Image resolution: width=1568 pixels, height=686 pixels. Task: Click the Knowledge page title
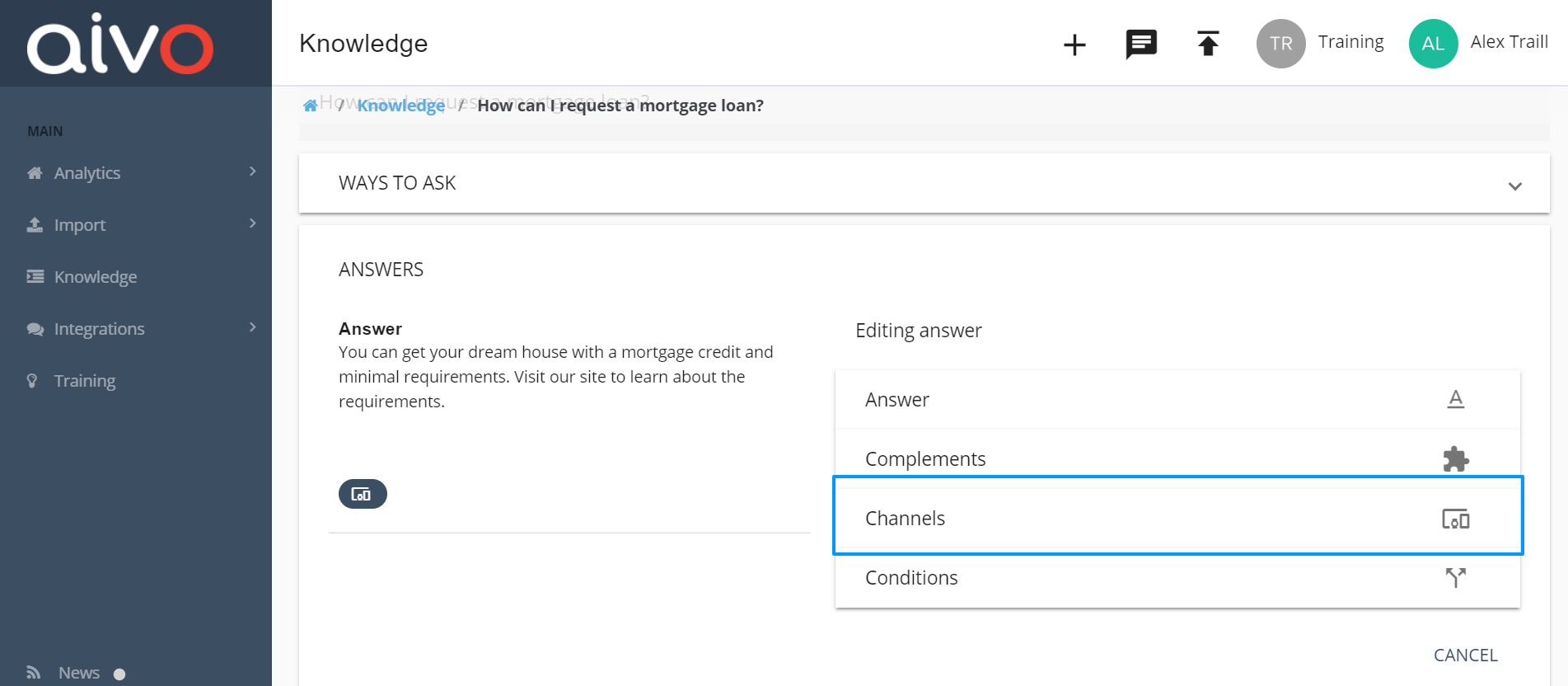coord(363,43)
